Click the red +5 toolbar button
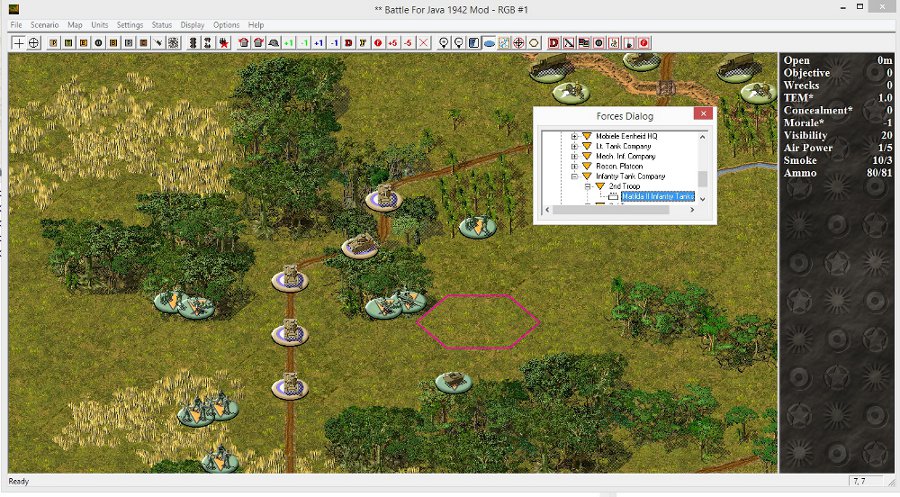Viewport: 900px width, 497px height. pyautogui.click(x=393, y=43)
